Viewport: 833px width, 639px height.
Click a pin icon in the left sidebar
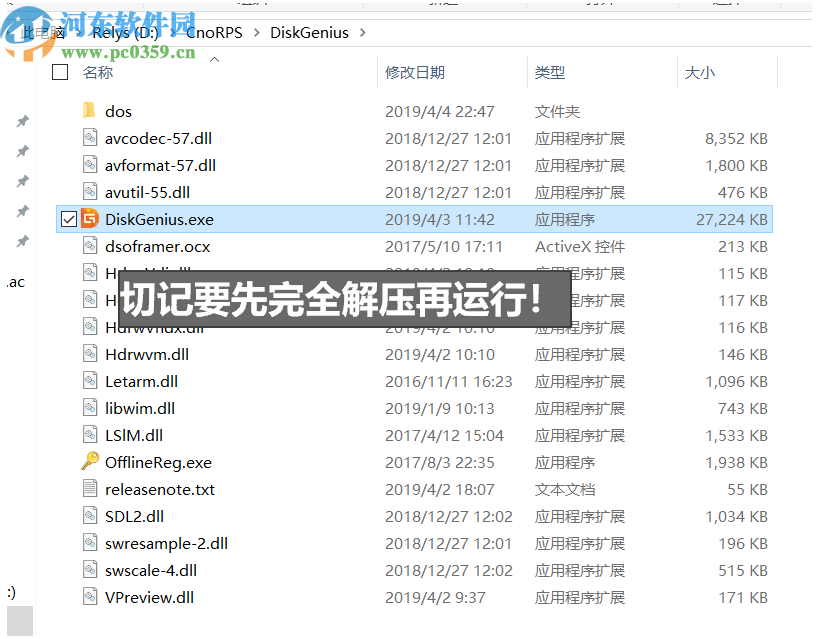21,151
